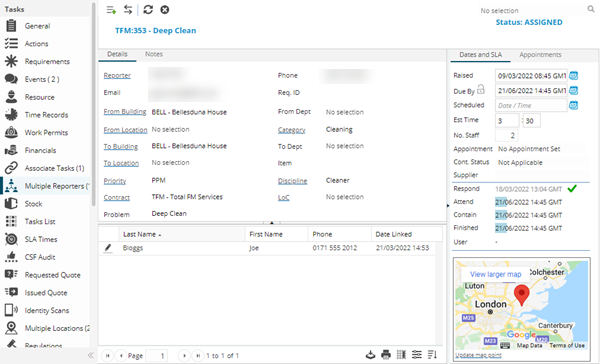Open the Financials section
Image resolution: width=600 pixels, height=364 pixels.
40,150
